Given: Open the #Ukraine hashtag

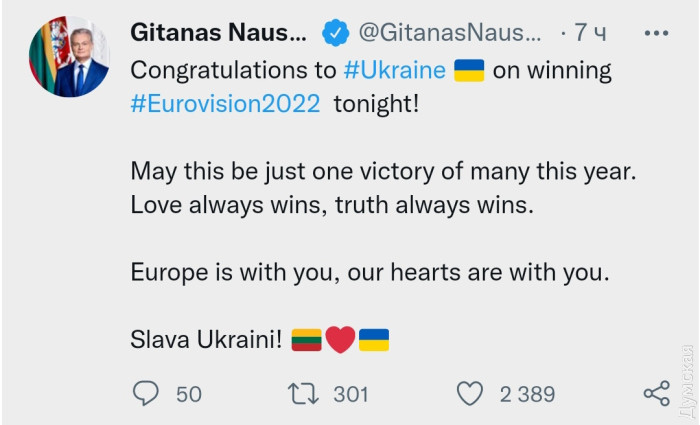Looking at the screenshot, I should tap(392, 72).
